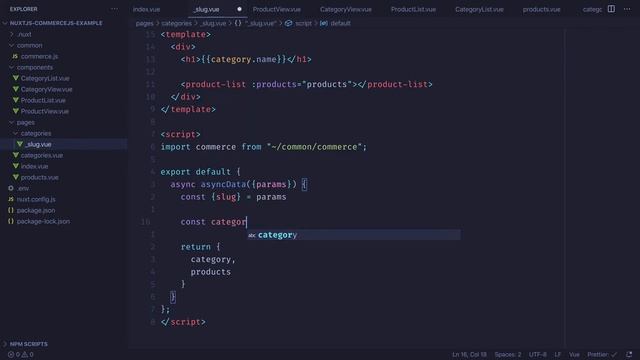The image size is (640, 360).
Task: Click the abc icon in suggestion
Action: point(252,236)
